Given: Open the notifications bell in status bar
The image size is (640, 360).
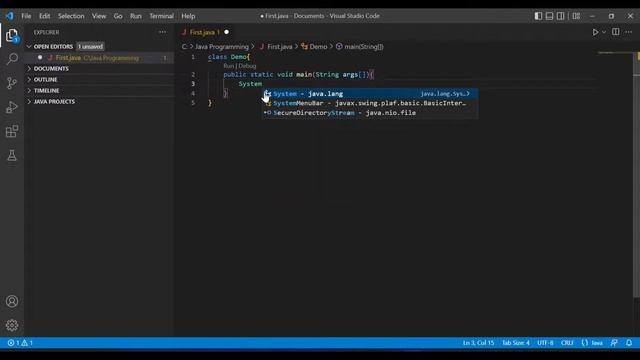Looking at the screenshot, I should [629, 343].
